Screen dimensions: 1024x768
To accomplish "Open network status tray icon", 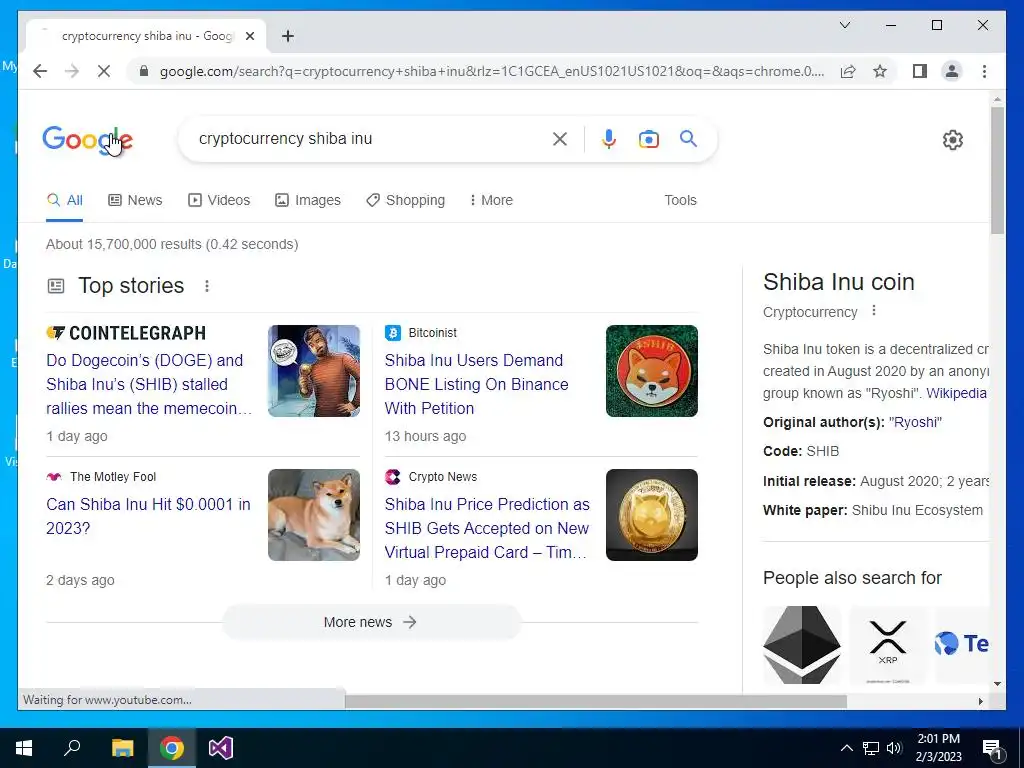I will pos(871,748).
